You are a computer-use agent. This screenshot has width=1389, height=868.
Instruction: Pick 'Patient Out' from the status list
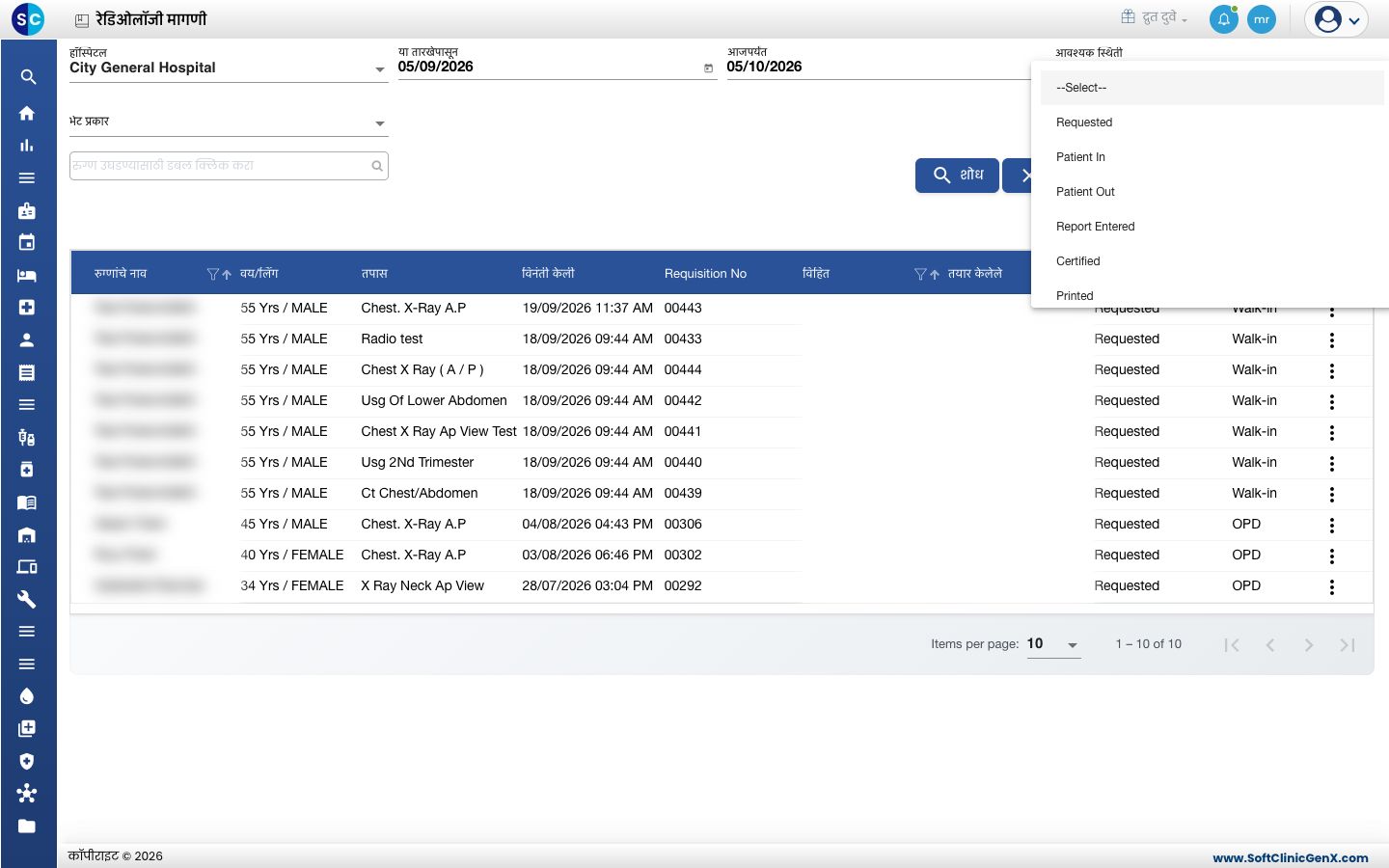(x=1212, y=192)
